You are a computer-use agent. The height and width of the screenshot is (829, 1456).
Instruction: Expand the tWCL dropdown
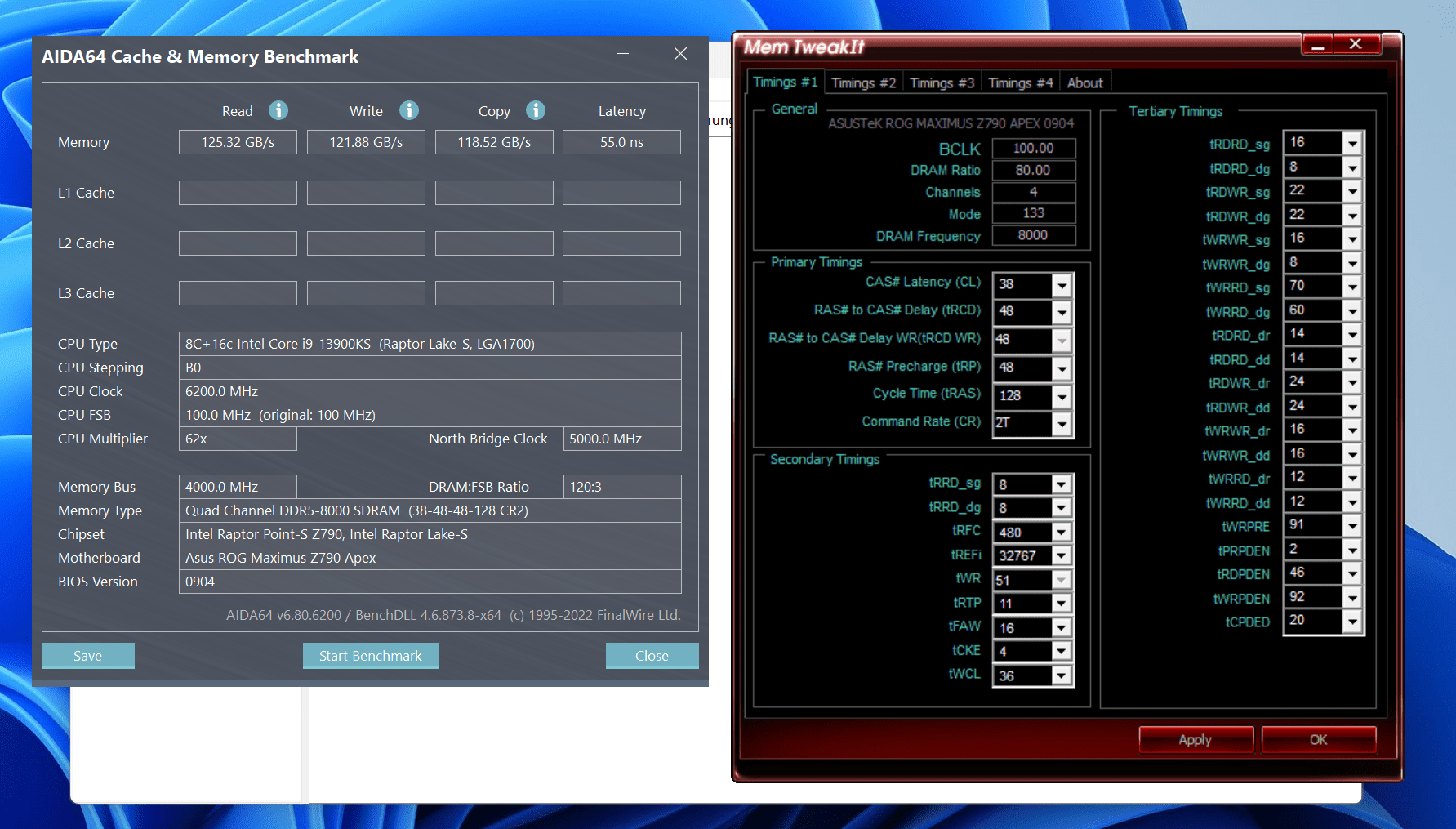(1061, 675)
